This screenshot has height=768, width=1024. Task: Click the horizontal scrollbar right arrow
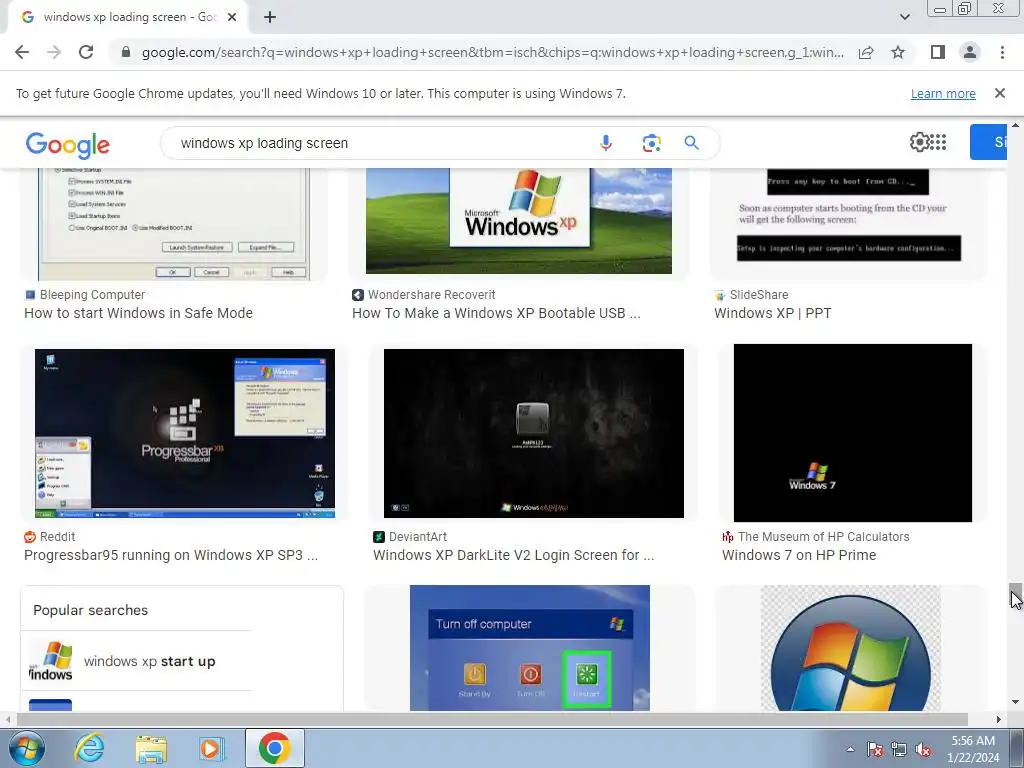pyautogui.click(x=999, y=719)
